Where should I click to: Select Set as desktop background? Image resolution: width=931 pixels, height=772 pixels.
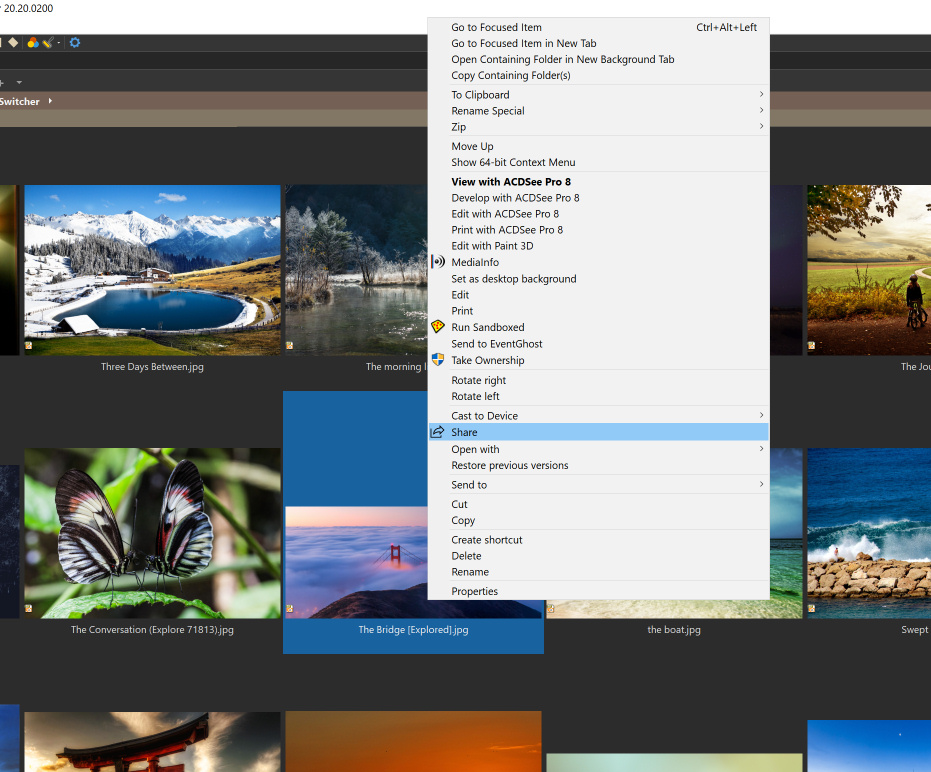(513, 279)
